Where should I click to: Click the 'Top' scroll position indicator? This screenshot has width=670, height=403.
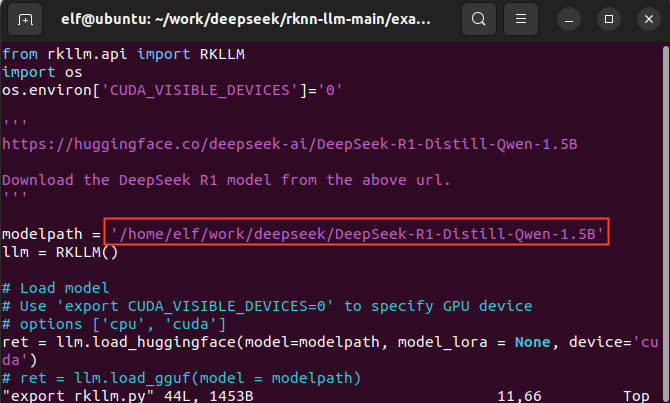click(x=637, y=396)
